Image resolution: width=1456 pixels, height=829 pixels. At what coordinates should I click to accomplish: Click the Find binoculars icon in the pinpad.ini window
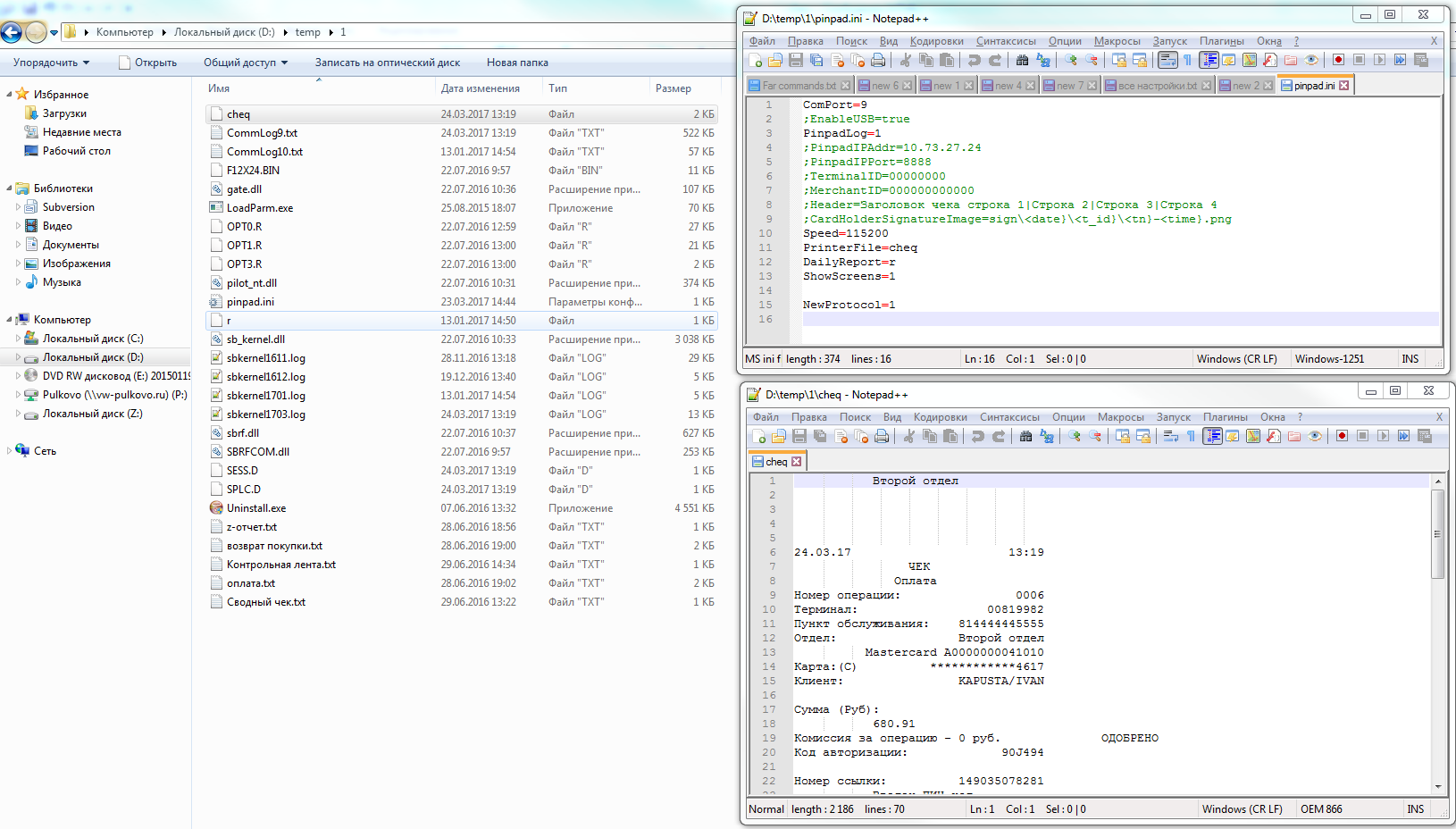tap(1022, 60)
